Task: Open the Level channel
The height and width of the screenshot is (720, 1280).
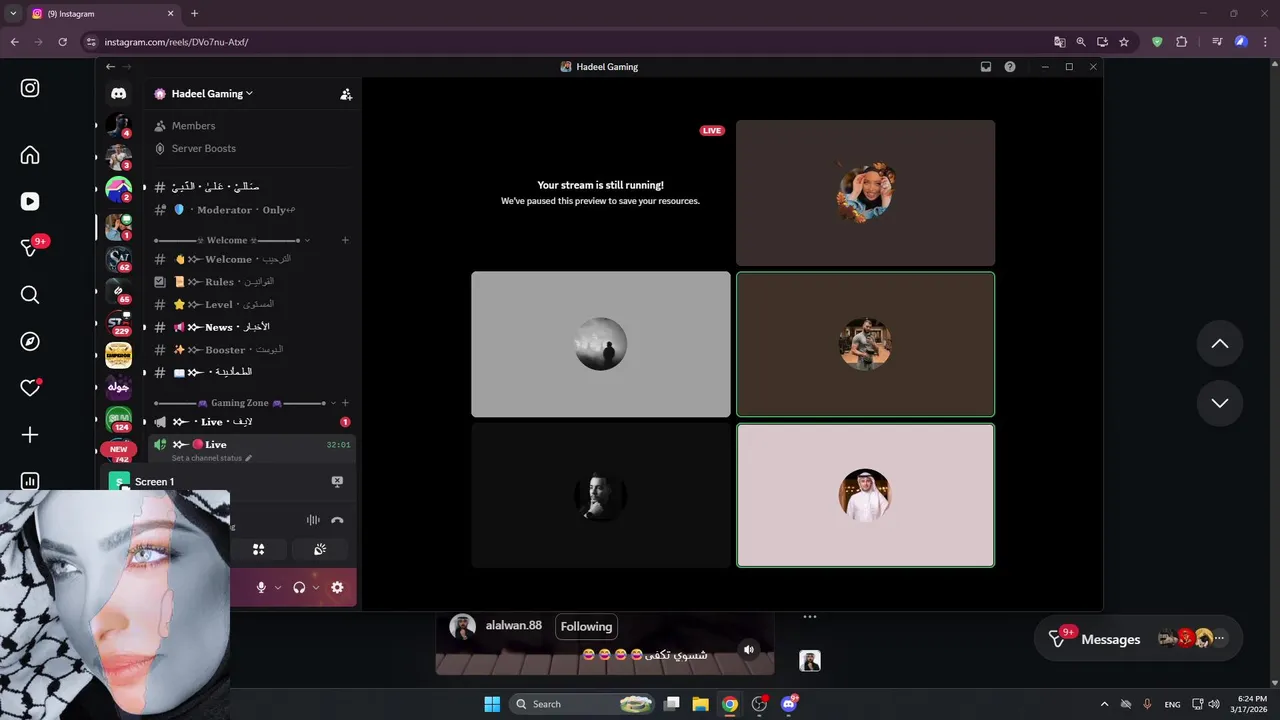Action: point(252,304)
